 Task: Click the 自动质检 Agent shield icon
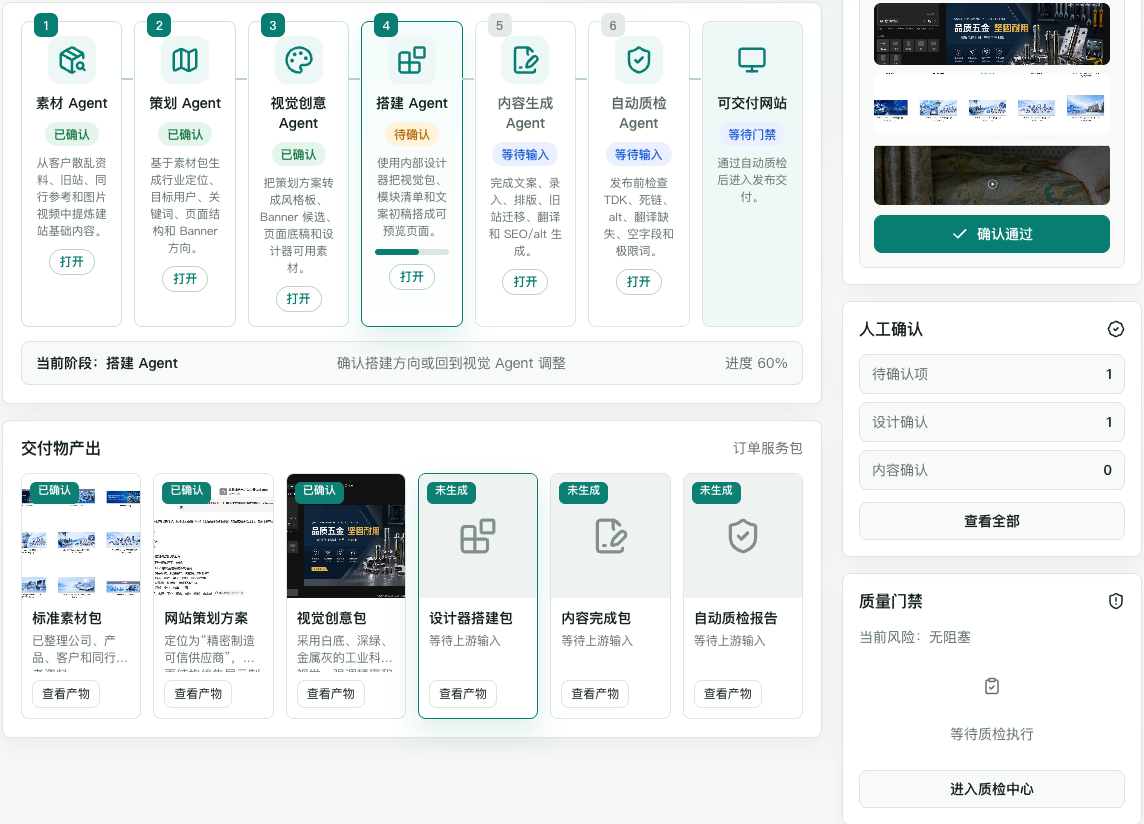[x=638, y=60]
